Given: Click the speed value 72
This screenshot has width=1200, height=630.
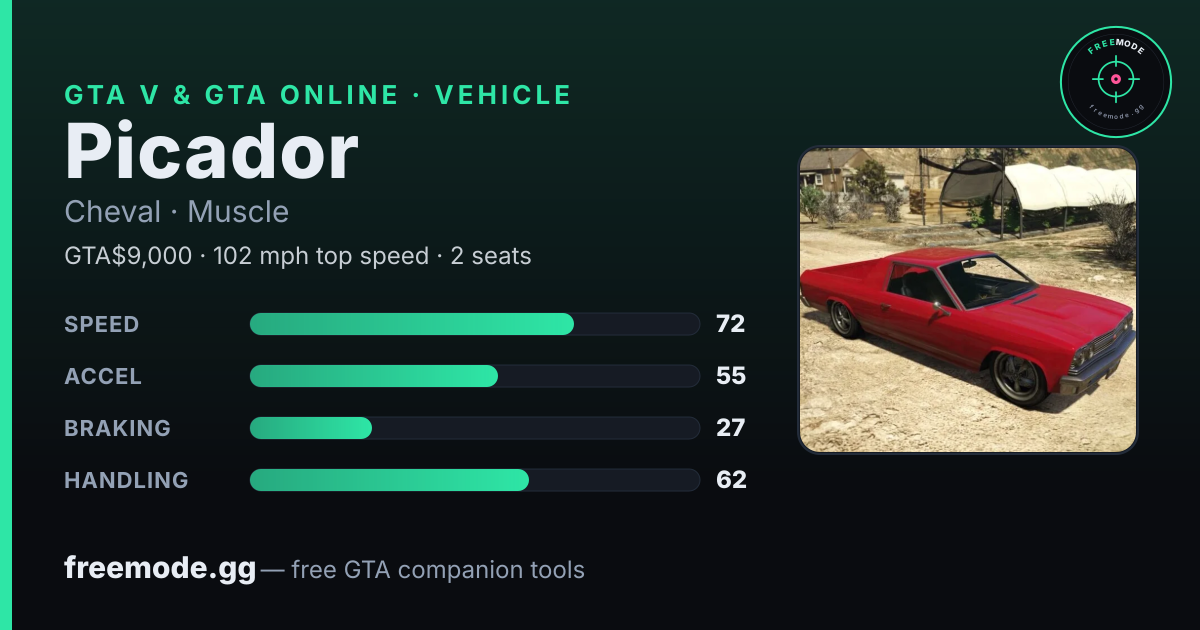Looking at the screenshot, I should [x=730, y=324].
